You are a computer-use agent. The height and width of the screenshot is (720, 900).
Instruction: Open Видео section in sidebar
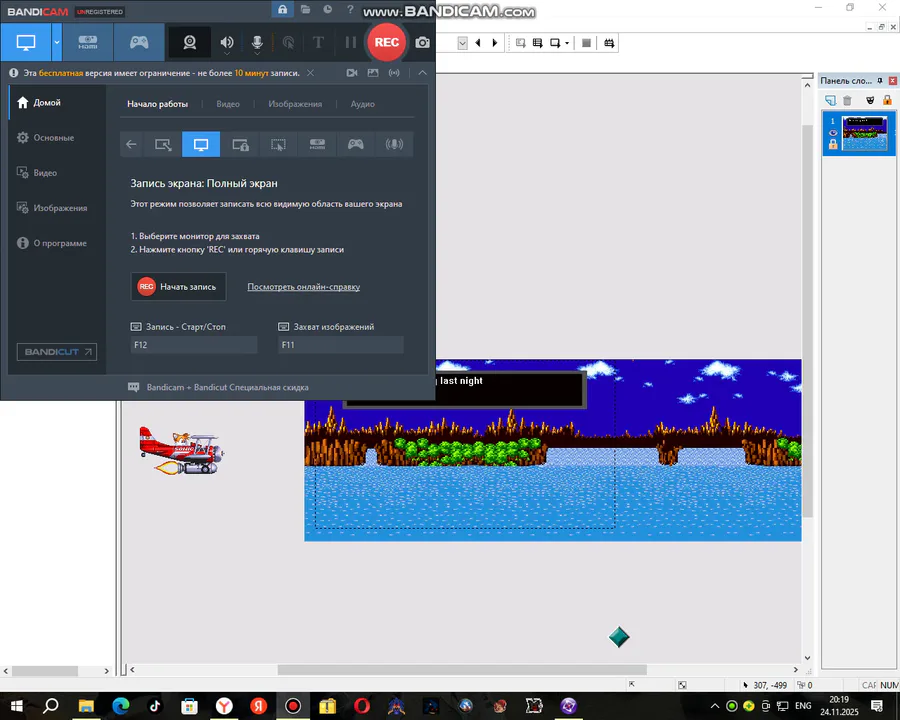pos(57,173)
